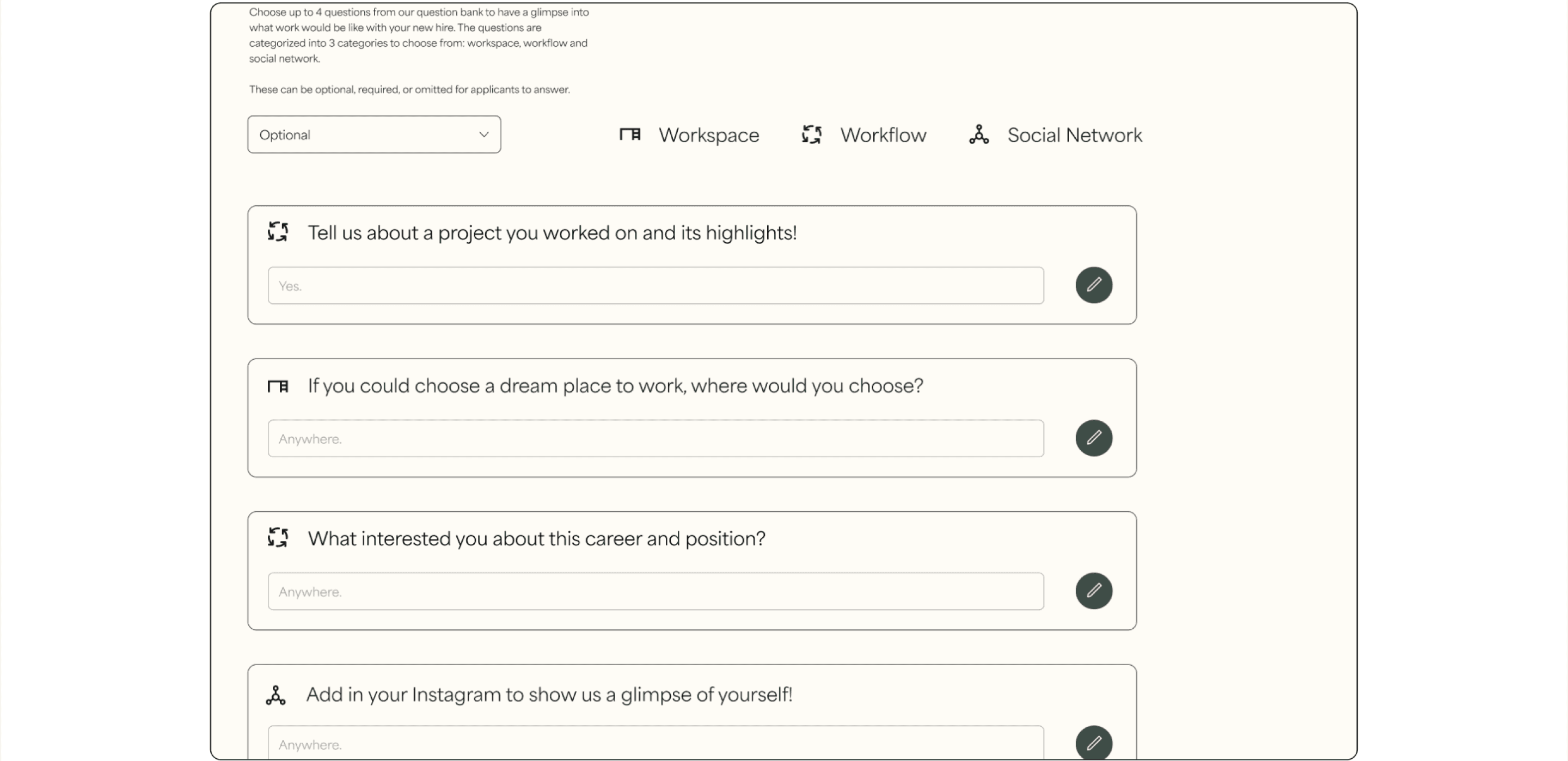This screenshot has width=1568, height=761.
Task: Click workflow icon beside career interest question
Action: 278,538
